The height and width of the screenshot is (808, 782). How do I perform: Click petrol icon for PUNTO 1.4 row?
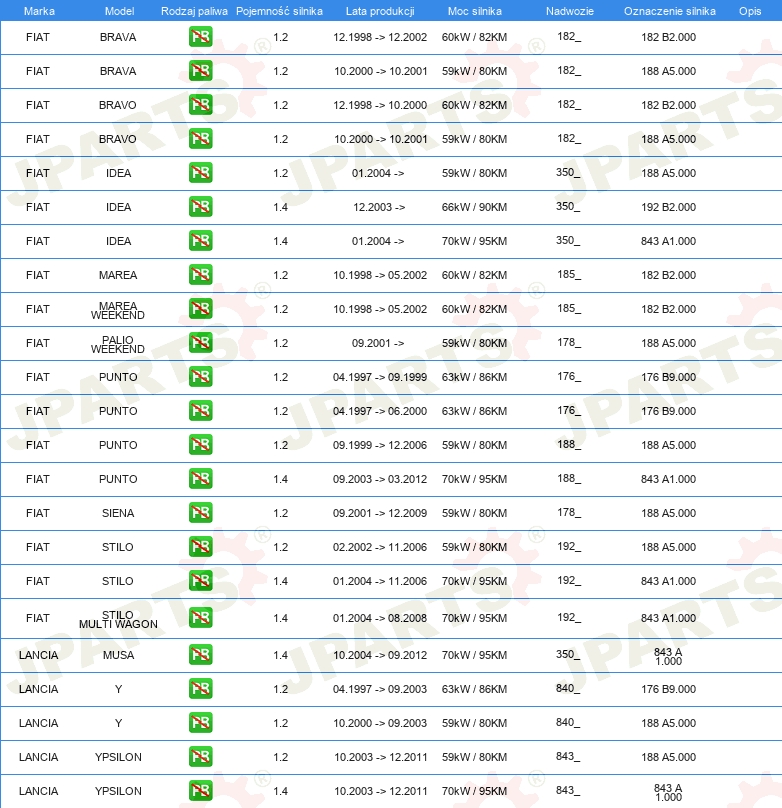(200, 479)
